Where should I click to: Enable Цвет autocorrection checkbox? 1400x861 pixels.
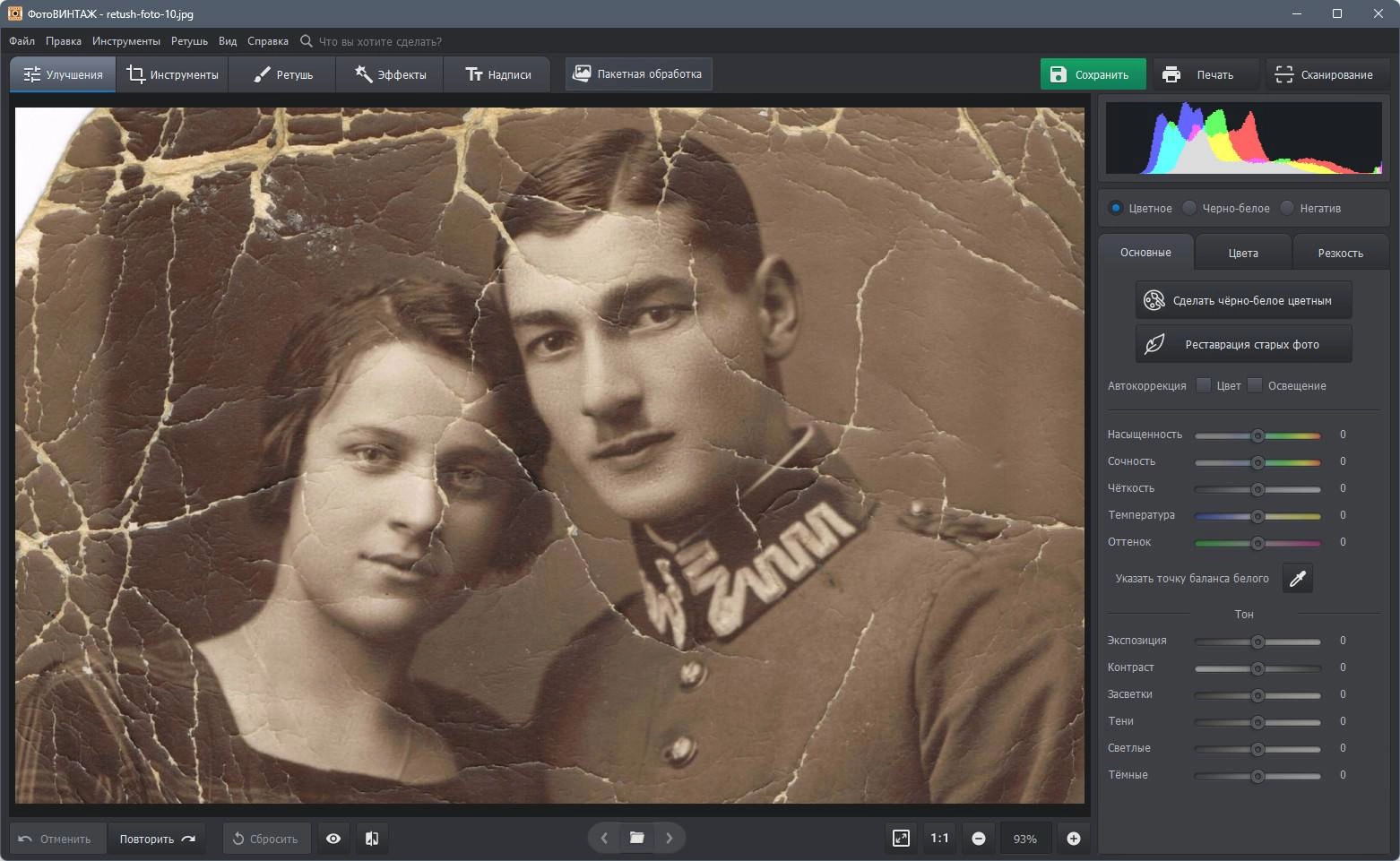click(x=1204, y=385)
